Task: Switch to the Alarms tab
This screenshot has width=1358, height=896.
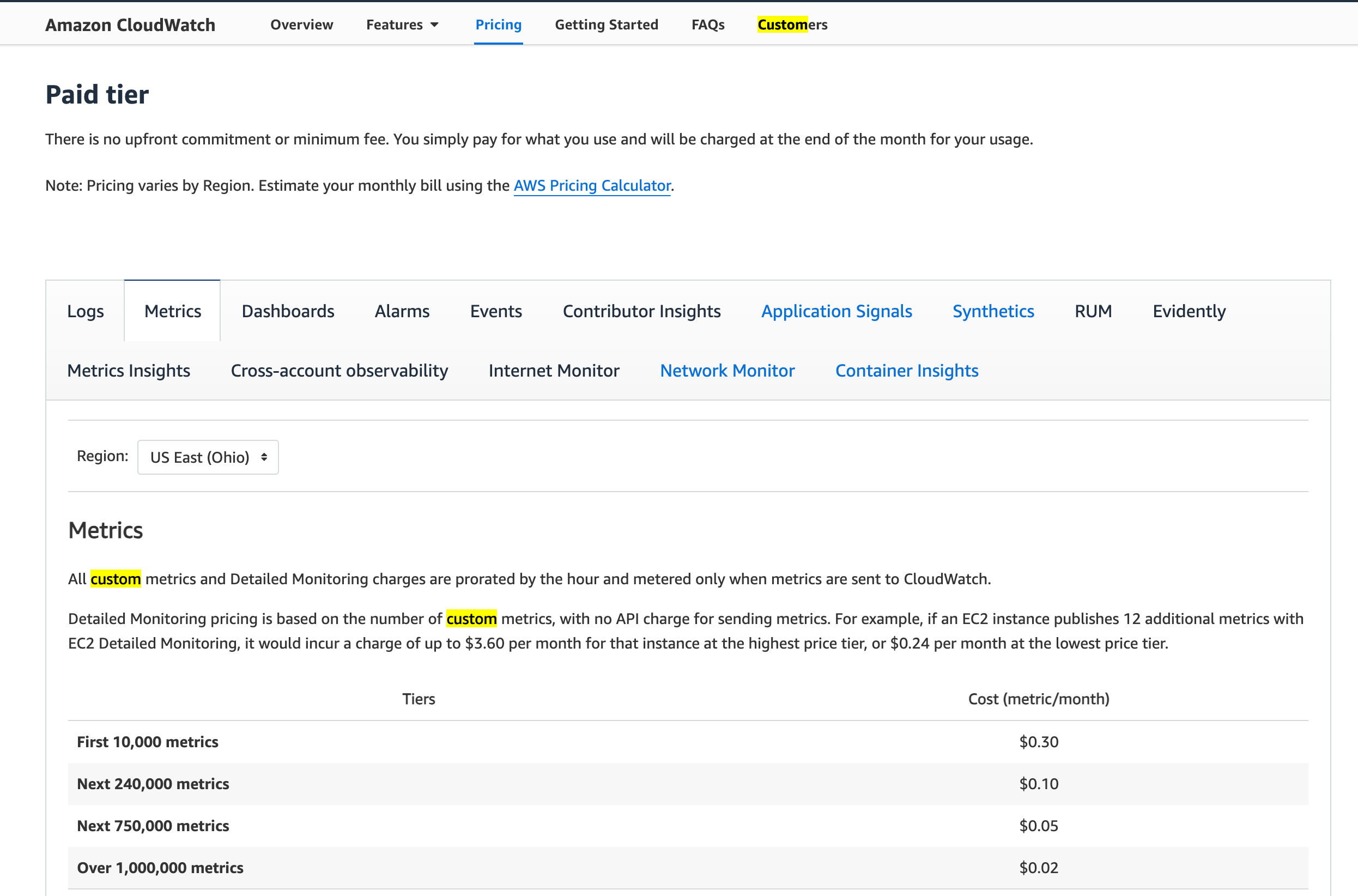Action: click(402, 311)
